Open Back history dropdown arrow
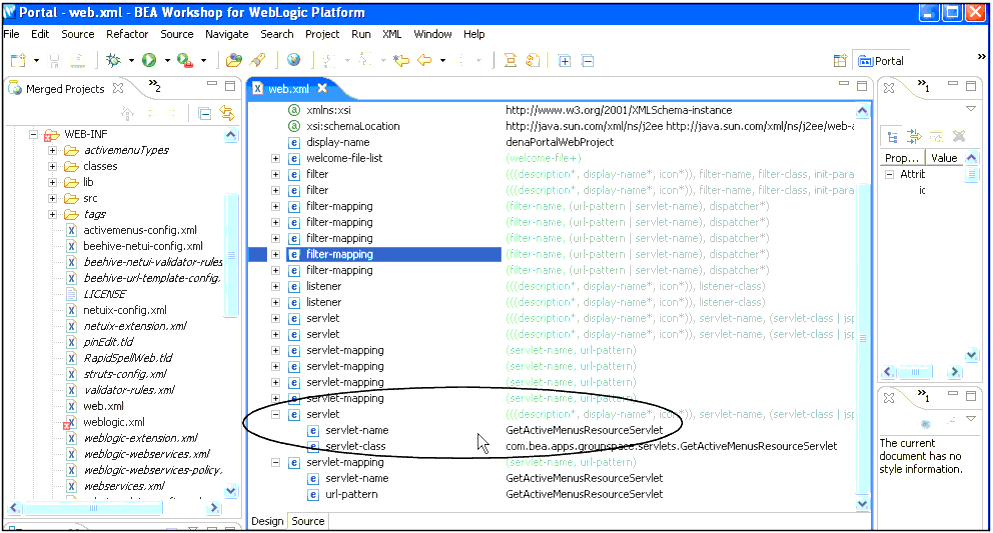This screenshot has height=533, width=993. pyautogui.click(x=443, y=61)
